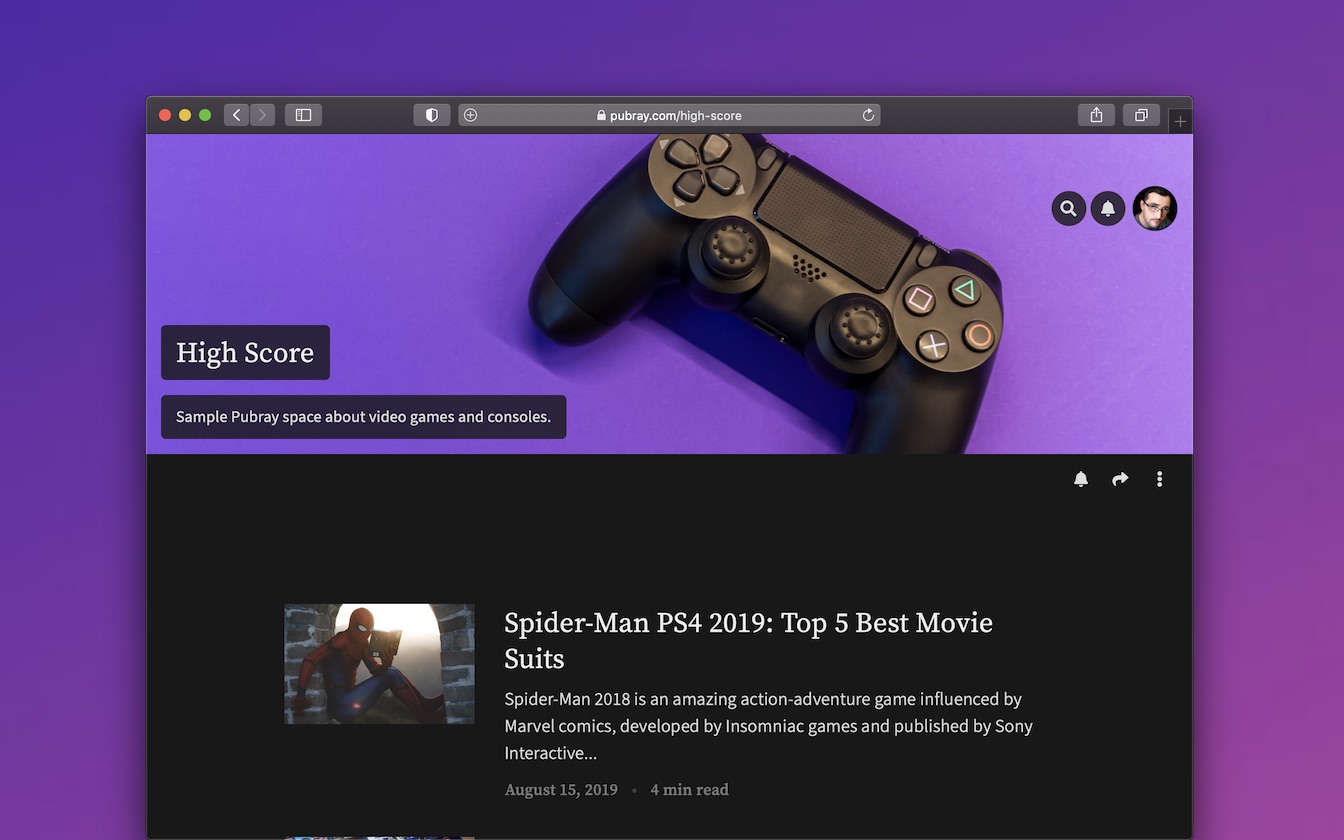Viewport: 1344px width, 840px height.
Task: Go back with Safari's back arrow
Action: click(237, 115)
